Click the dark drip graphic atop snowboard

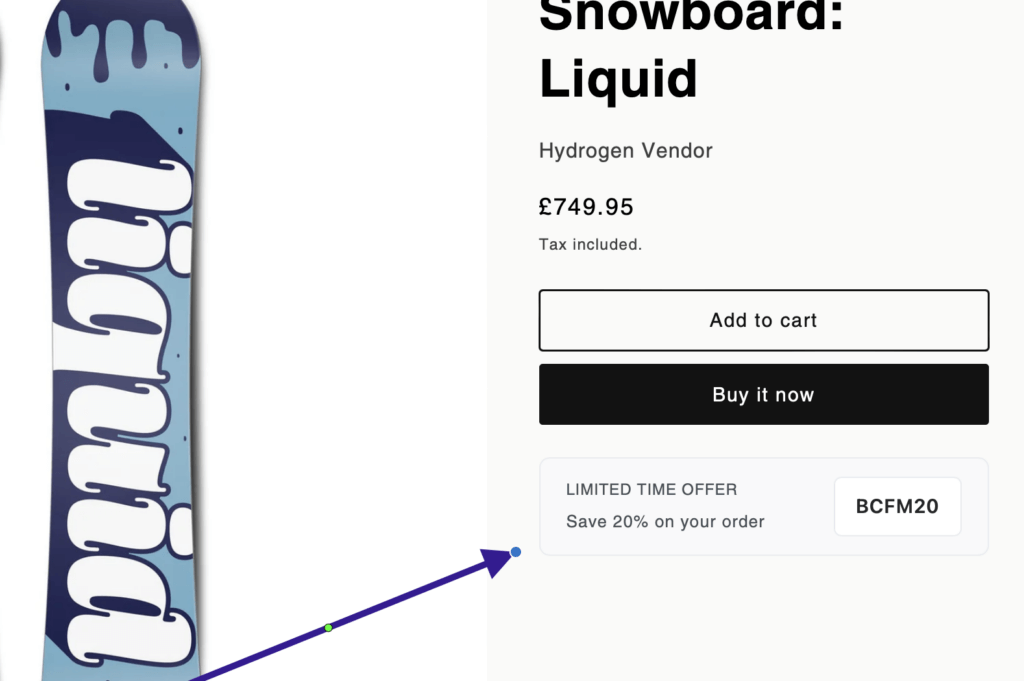click(120, 40)
